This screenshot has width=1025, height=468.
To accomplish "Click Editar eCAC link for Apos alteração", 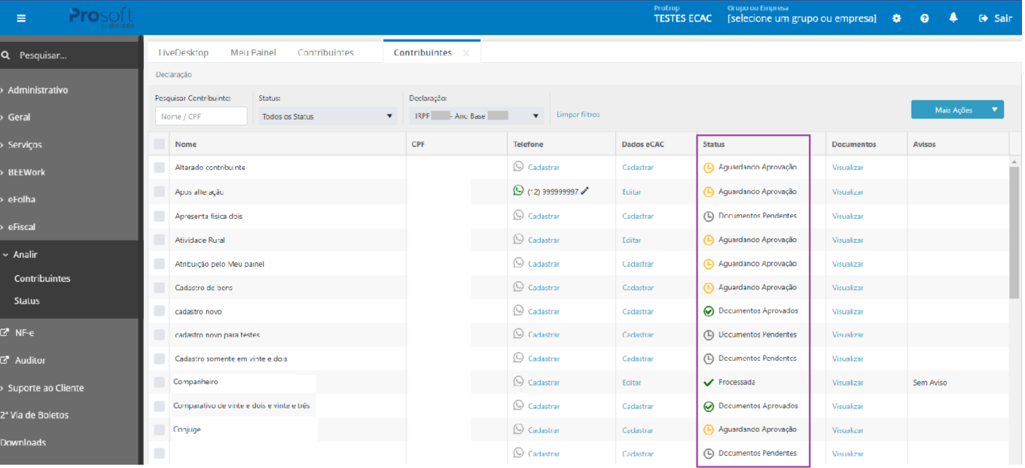I will tap(631, 192).
